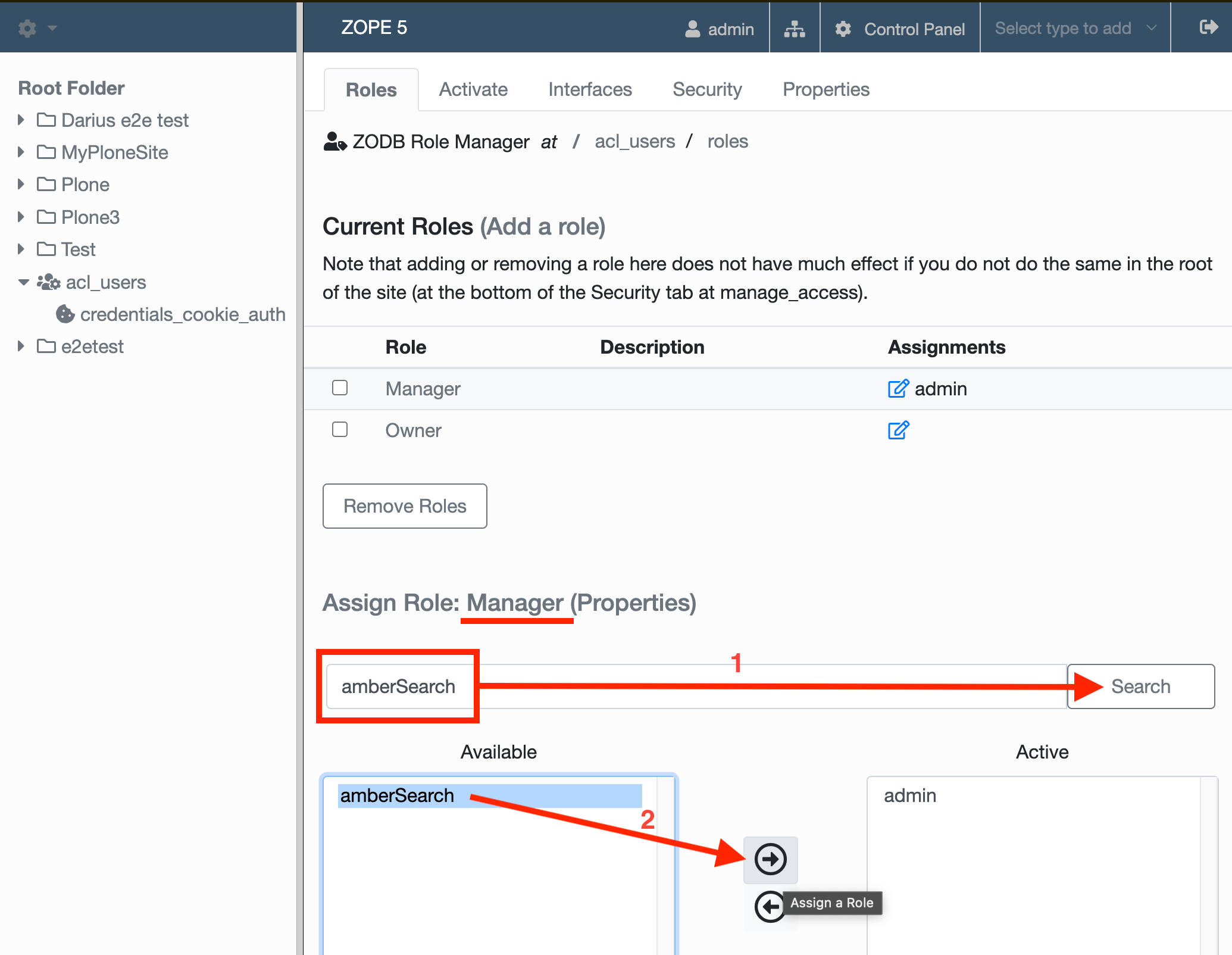
Task: Click the left-arrow remove assignment button
Action: point(770,906)
